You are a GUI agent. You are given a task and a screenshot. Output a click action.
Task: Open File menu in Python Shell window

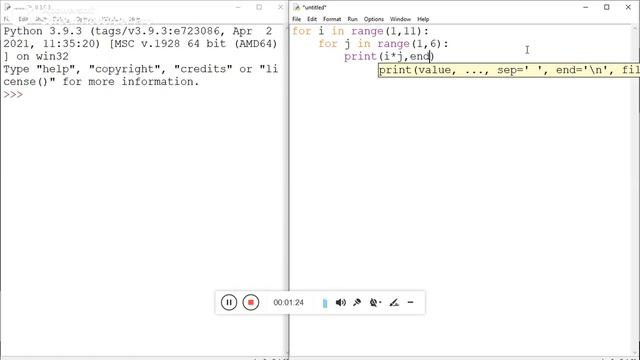(x=6, y=19)
